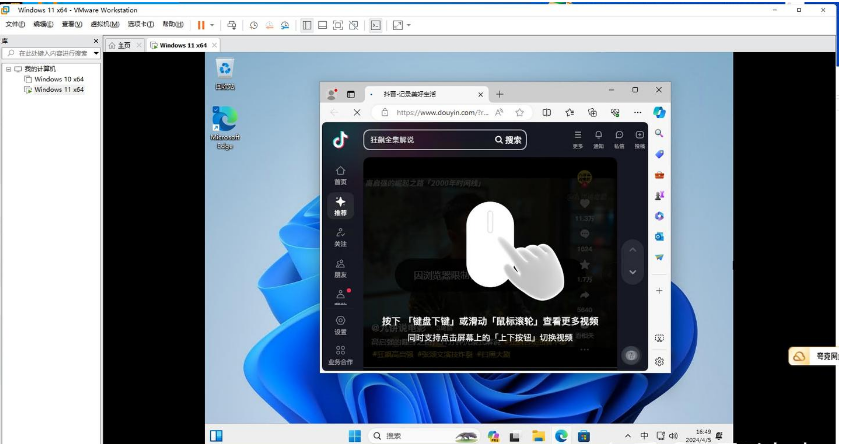
Task: Enter VMware full screen mode
Action: pyautogui.click(x=338, y=25)
